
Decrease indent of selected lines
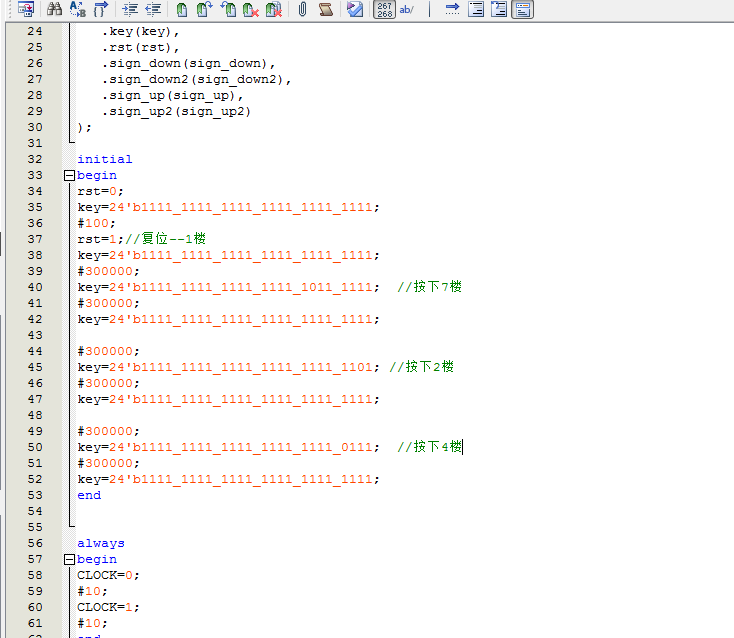pyautogui.click(x=153, y=10)
